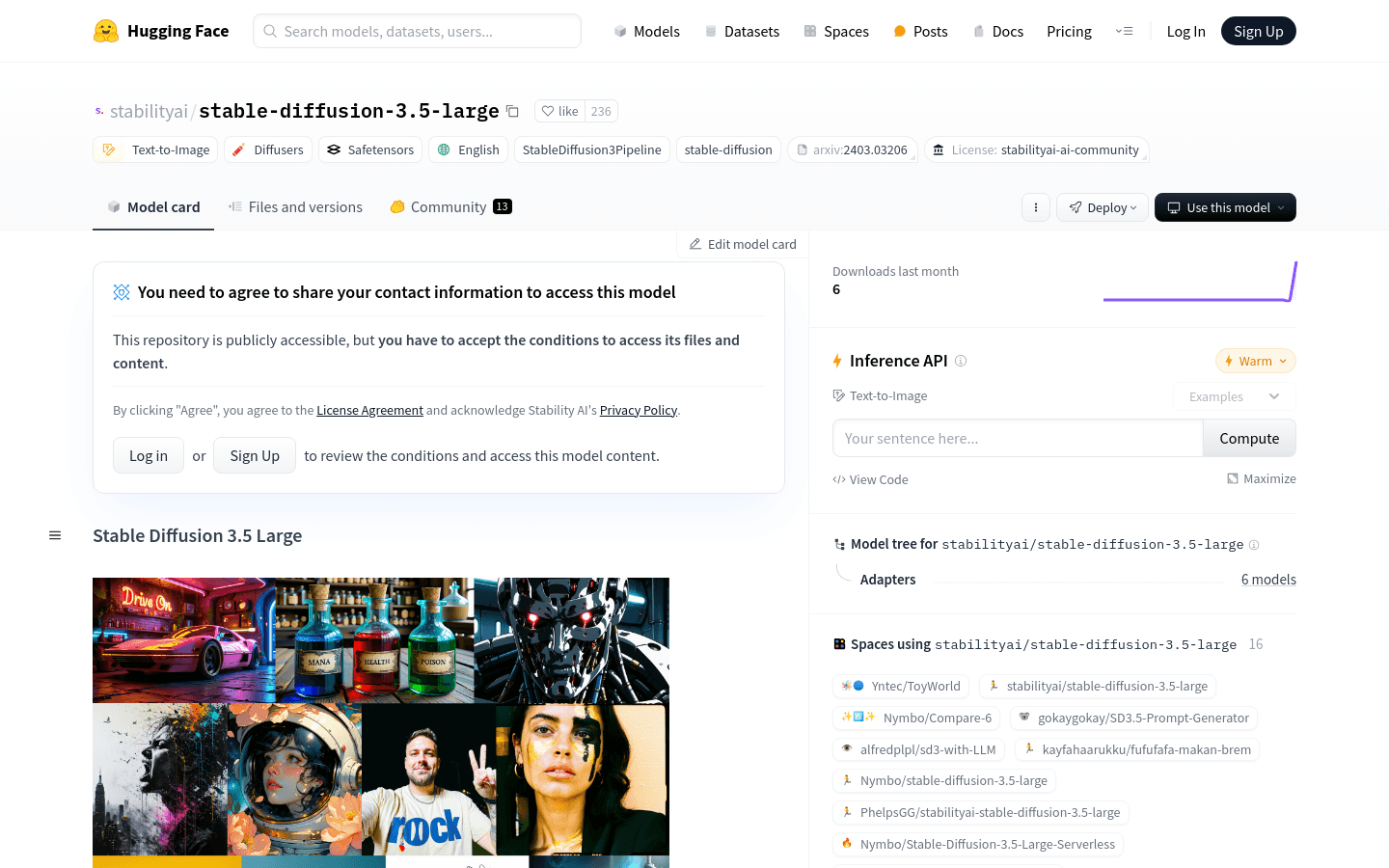Focus the models search field
The height and width of the screenshot is (868, 1389).
click(x=417, y=31)
